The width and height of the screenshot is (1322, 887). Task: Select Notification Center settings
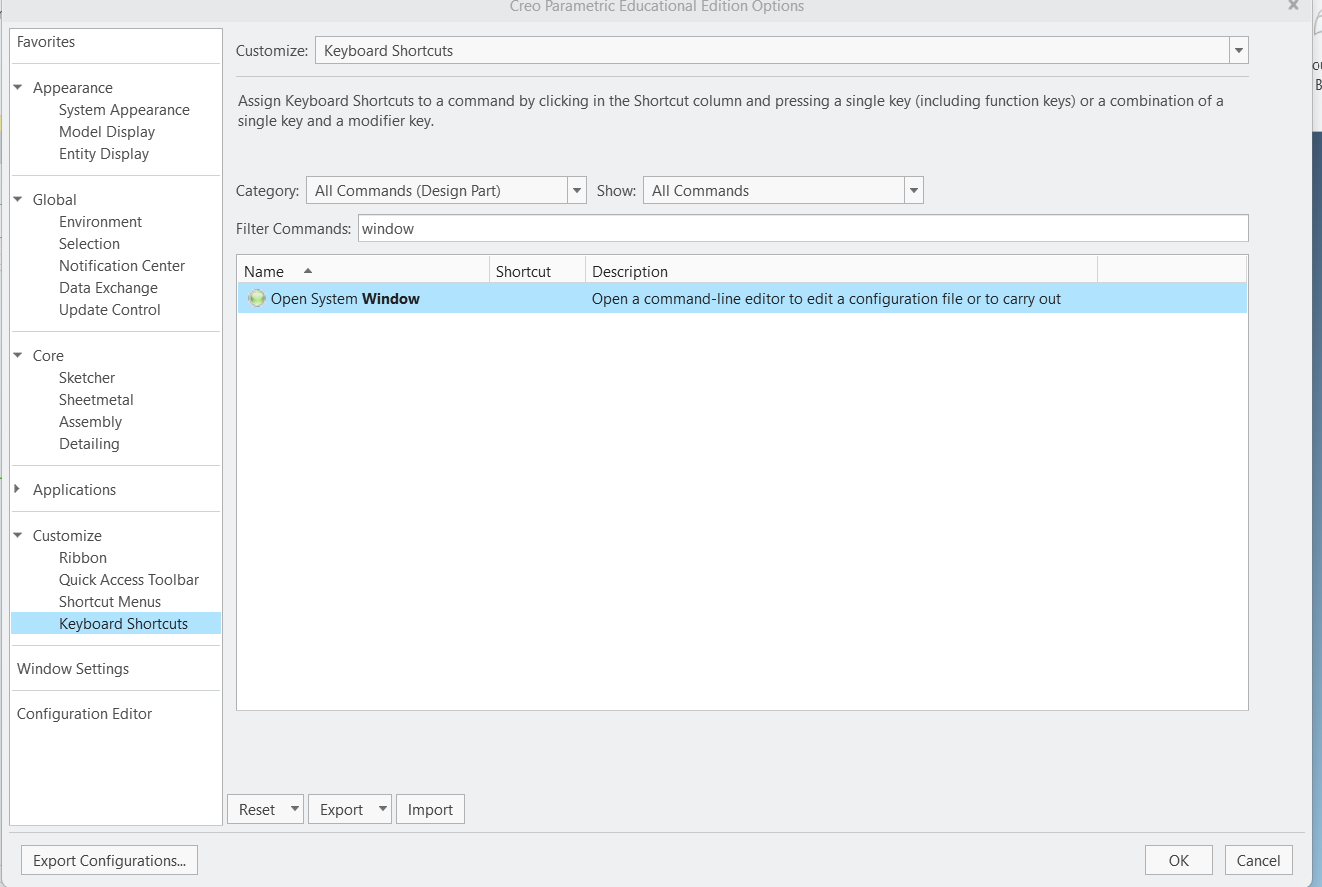[121, 265]
